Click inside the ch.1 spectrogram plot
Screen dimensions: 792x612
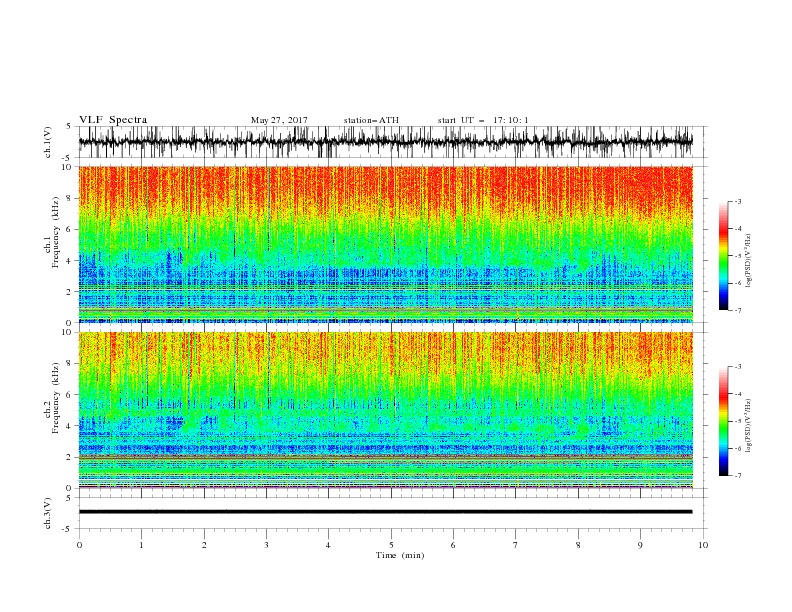(385, 244)
